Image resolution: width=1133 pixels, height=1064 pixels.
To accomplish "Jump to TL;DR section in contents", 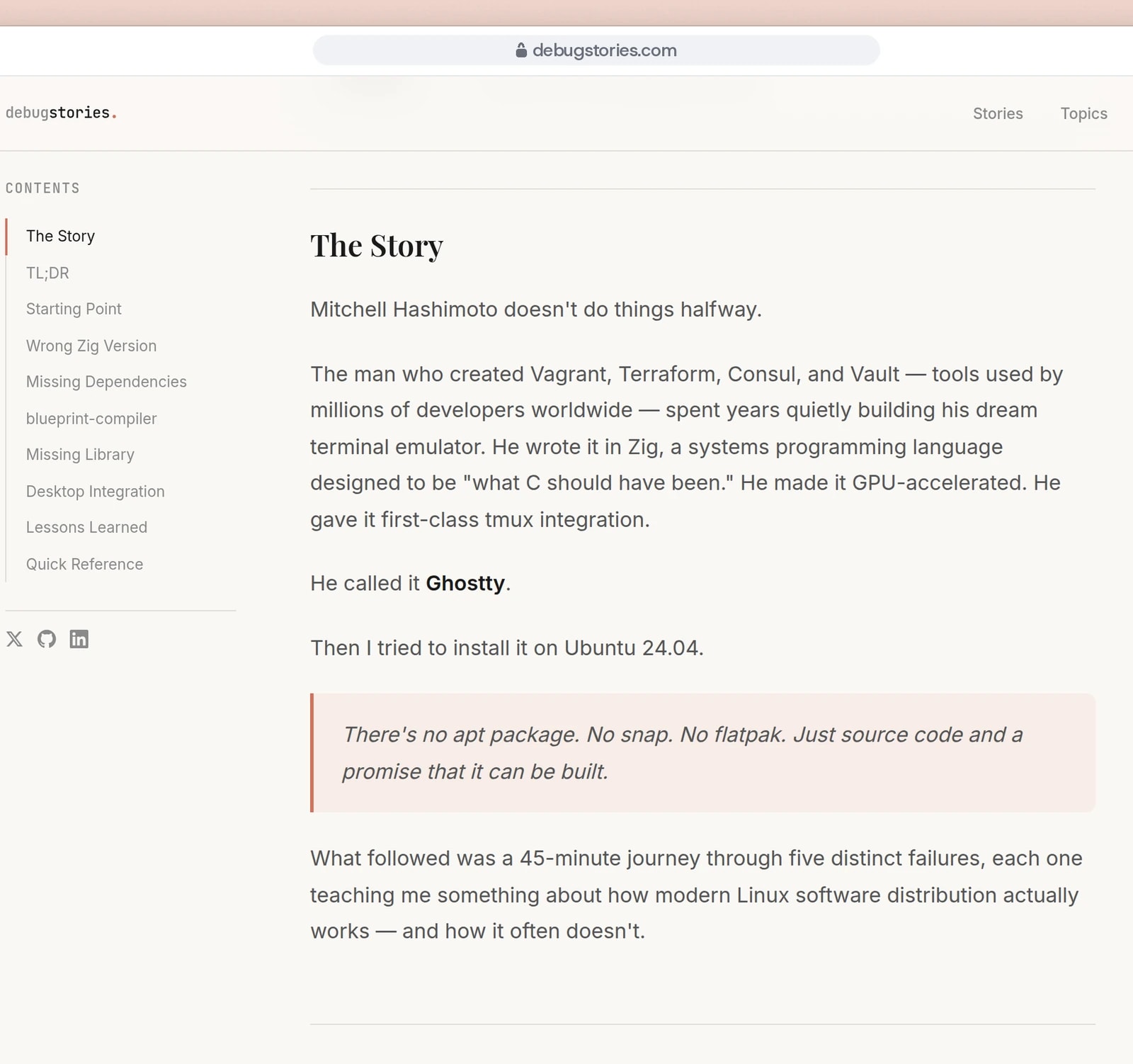I will 47,273.
